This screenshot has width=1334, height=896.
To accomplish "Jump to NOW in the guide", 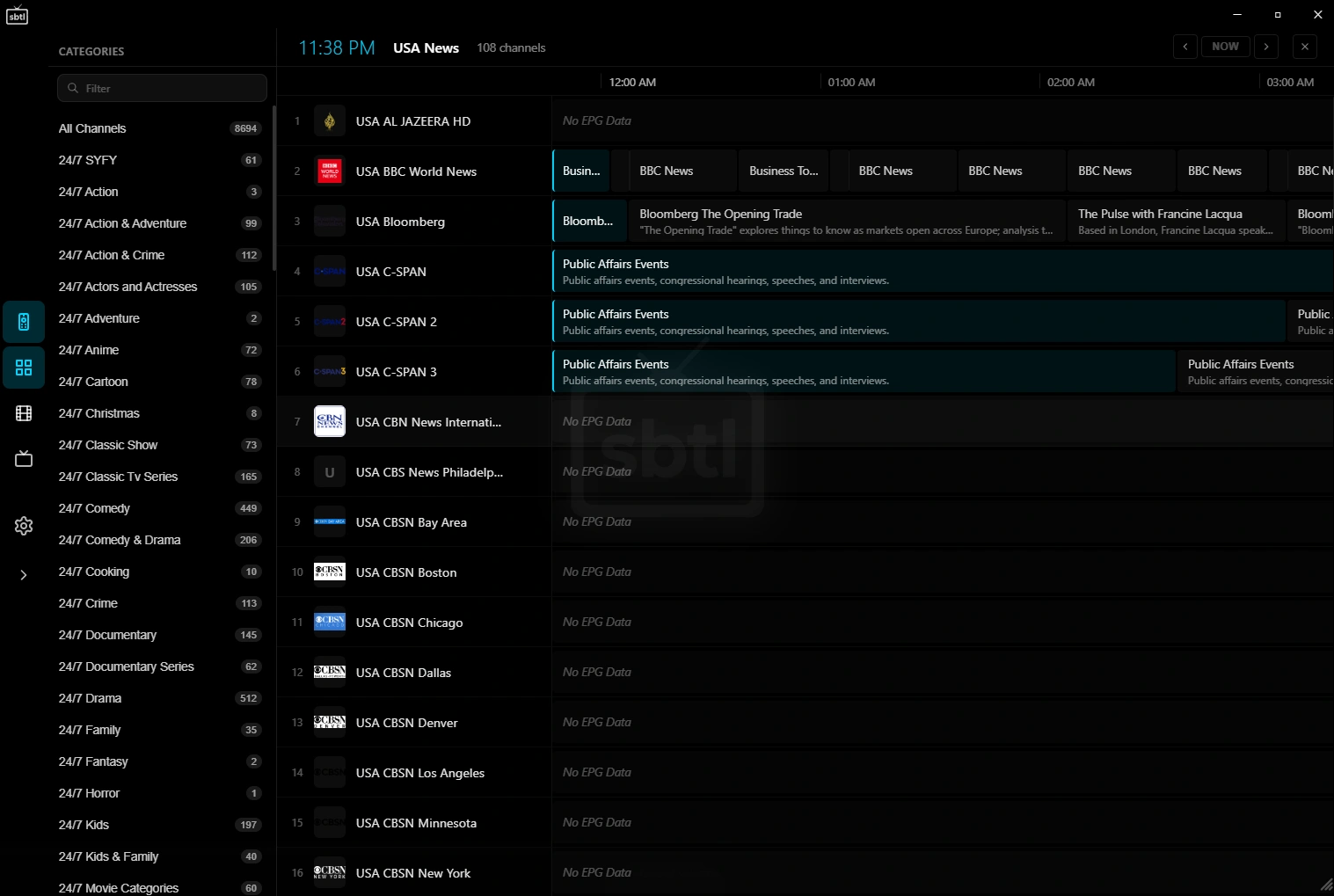I will [1226, 47].
